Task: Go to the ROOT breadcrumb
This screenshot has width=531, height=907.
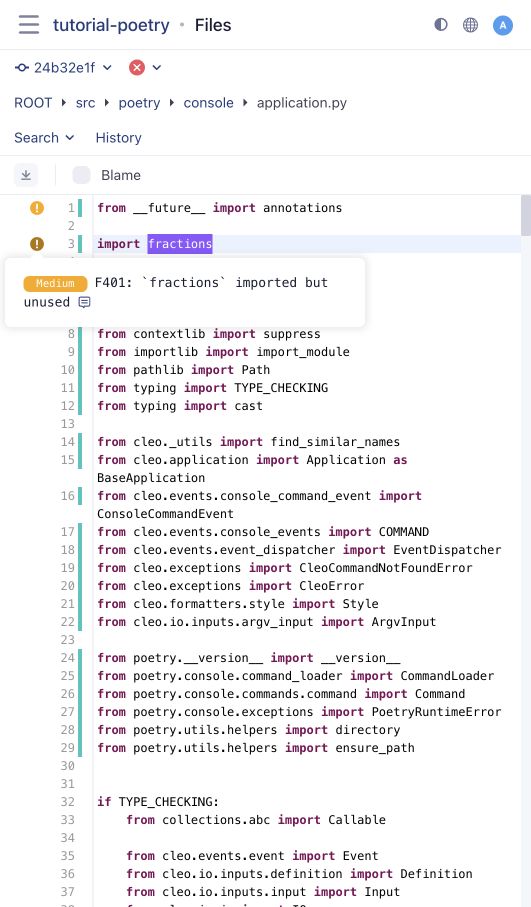Action: (x=33, y=103)
